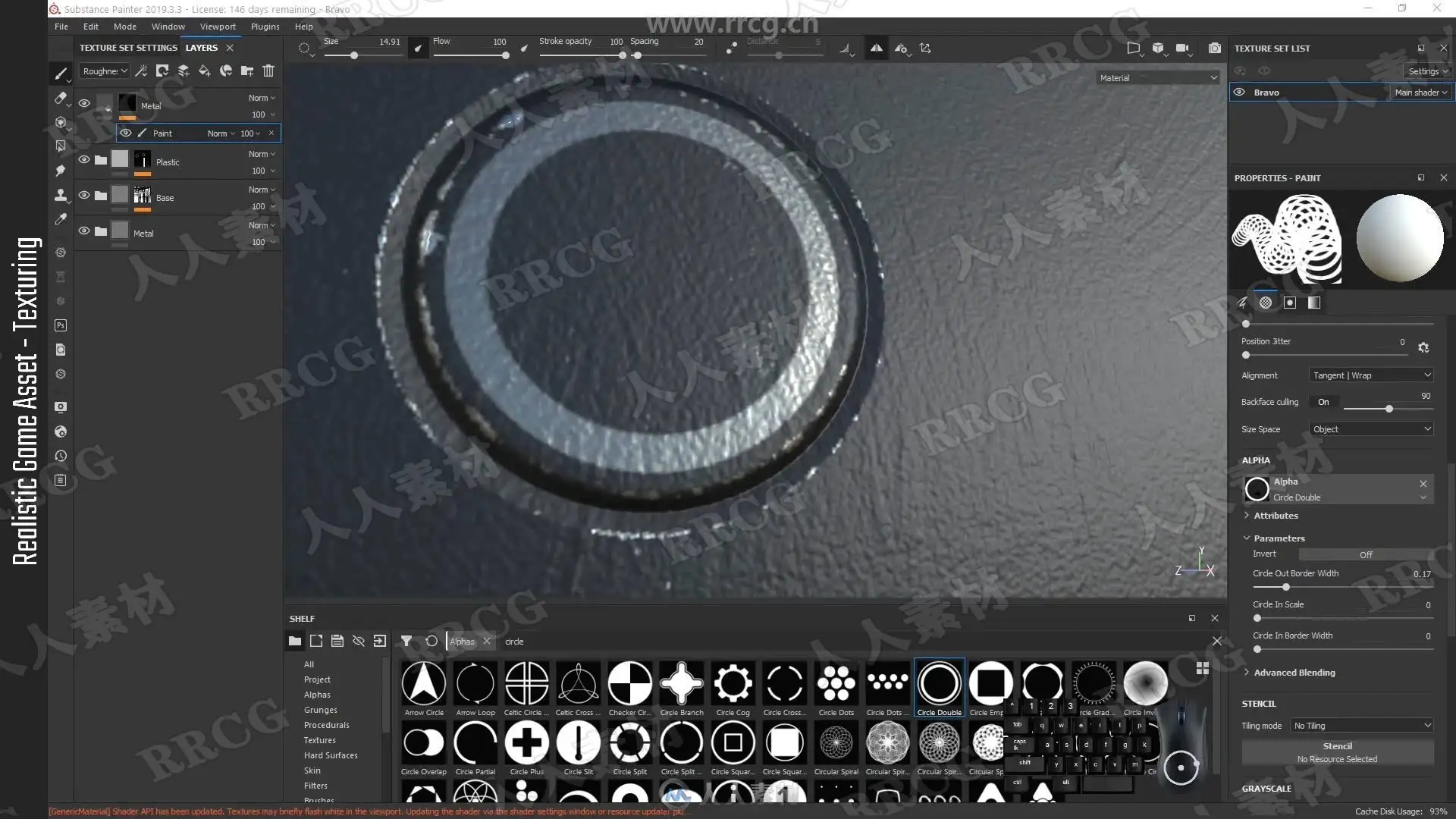
Task: Expand the Advanced Blending section
Action: pos(1288,673)
